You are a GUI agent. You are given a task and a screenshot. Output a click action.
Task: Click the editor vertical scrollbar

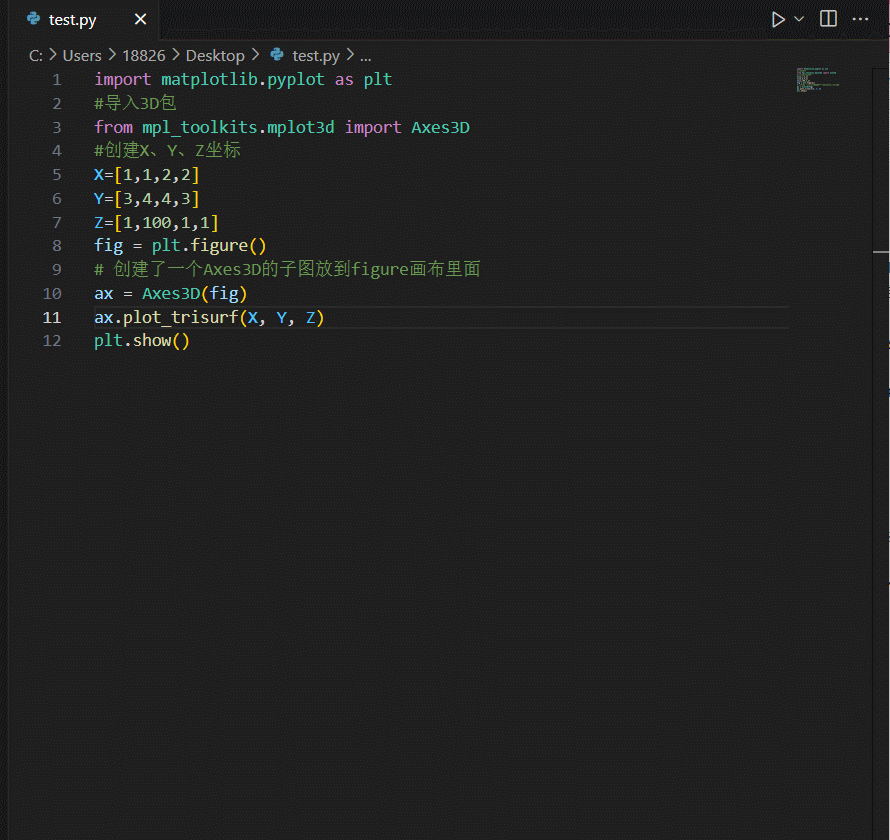coord(880,454)
